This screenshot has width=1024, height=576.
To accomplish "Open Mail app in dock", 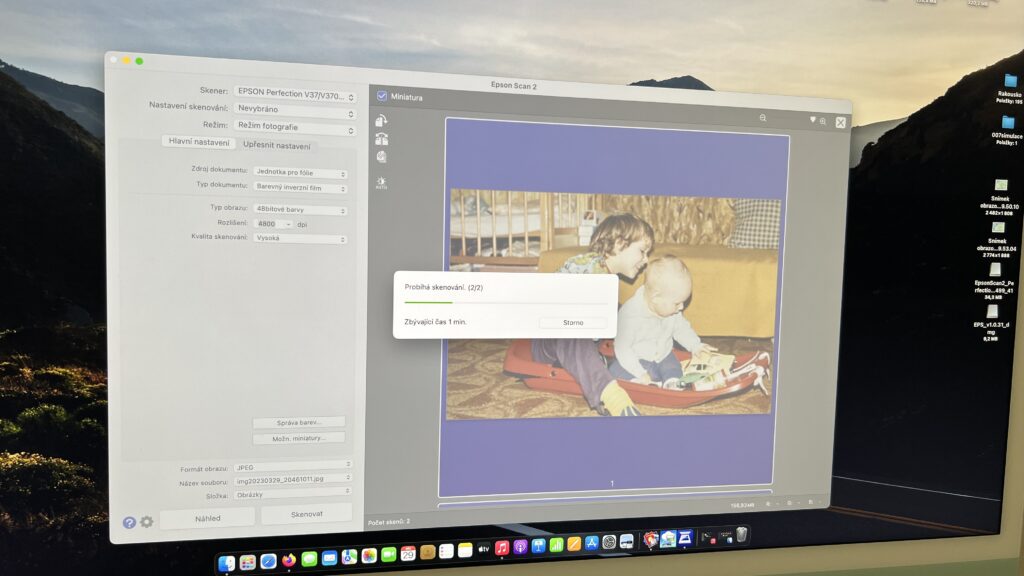I will tap(330, 558).
